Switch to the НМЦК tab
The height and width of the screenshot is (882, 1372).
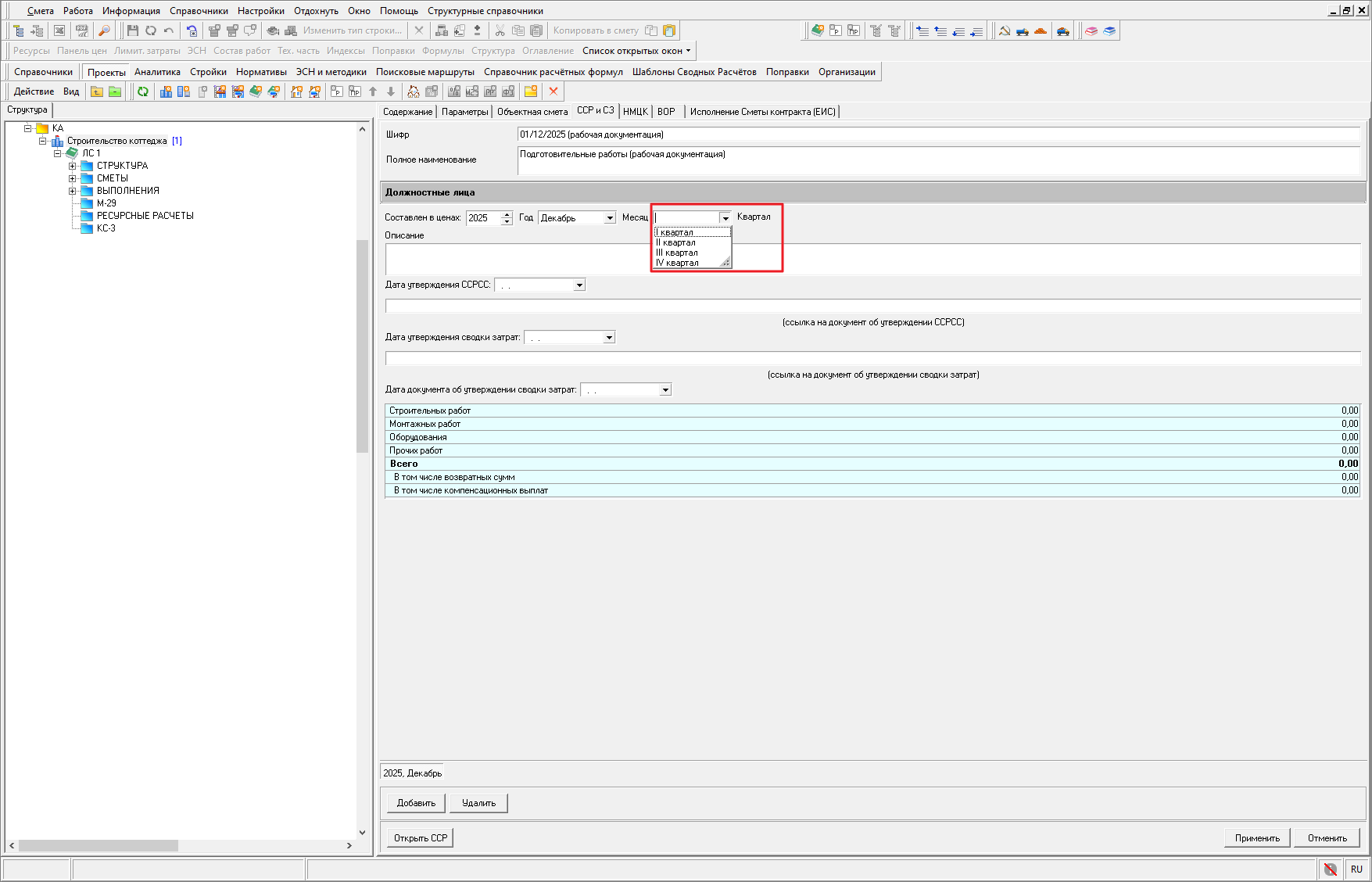tap(635, 112)
